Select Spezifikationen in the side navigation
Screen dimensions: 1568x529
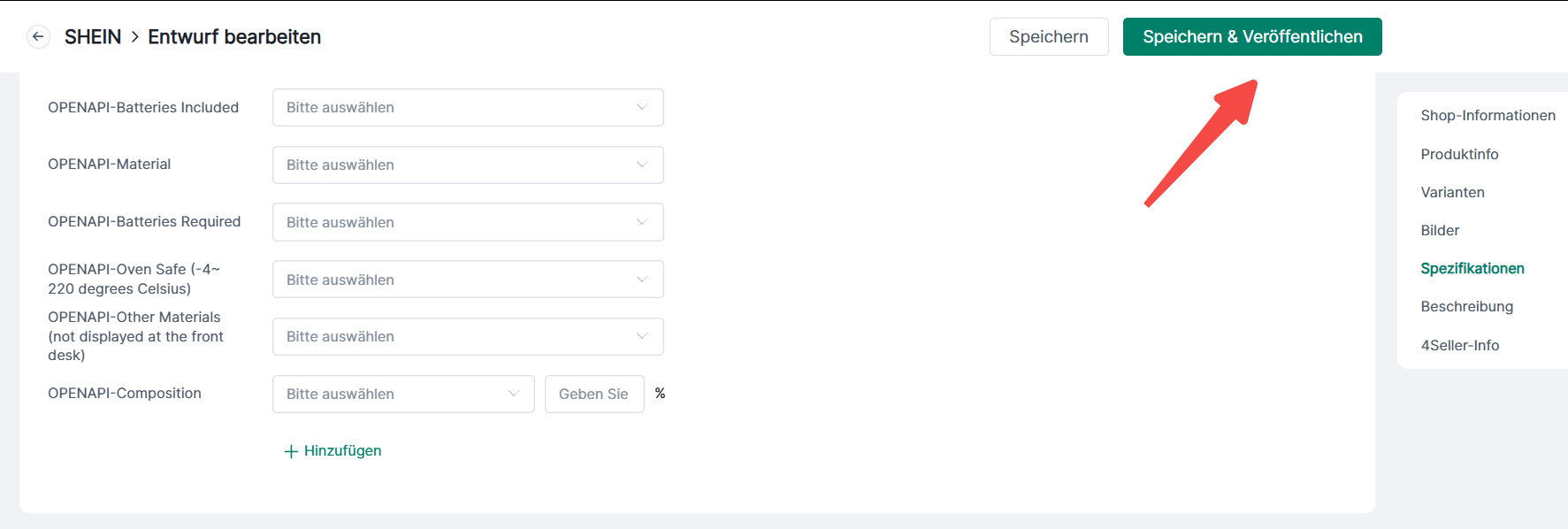coord(1472,269)
